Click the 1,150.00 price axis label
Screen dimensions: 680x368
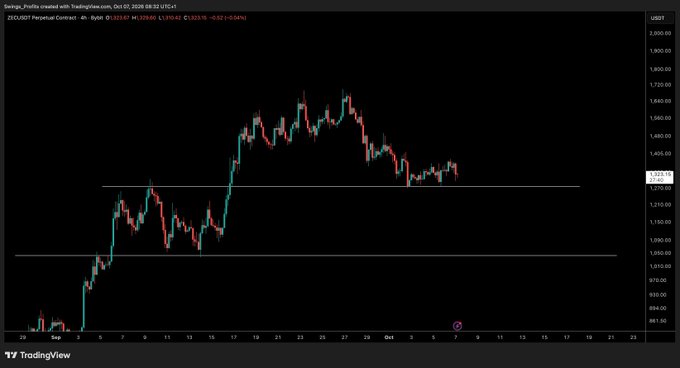(660, 222)
